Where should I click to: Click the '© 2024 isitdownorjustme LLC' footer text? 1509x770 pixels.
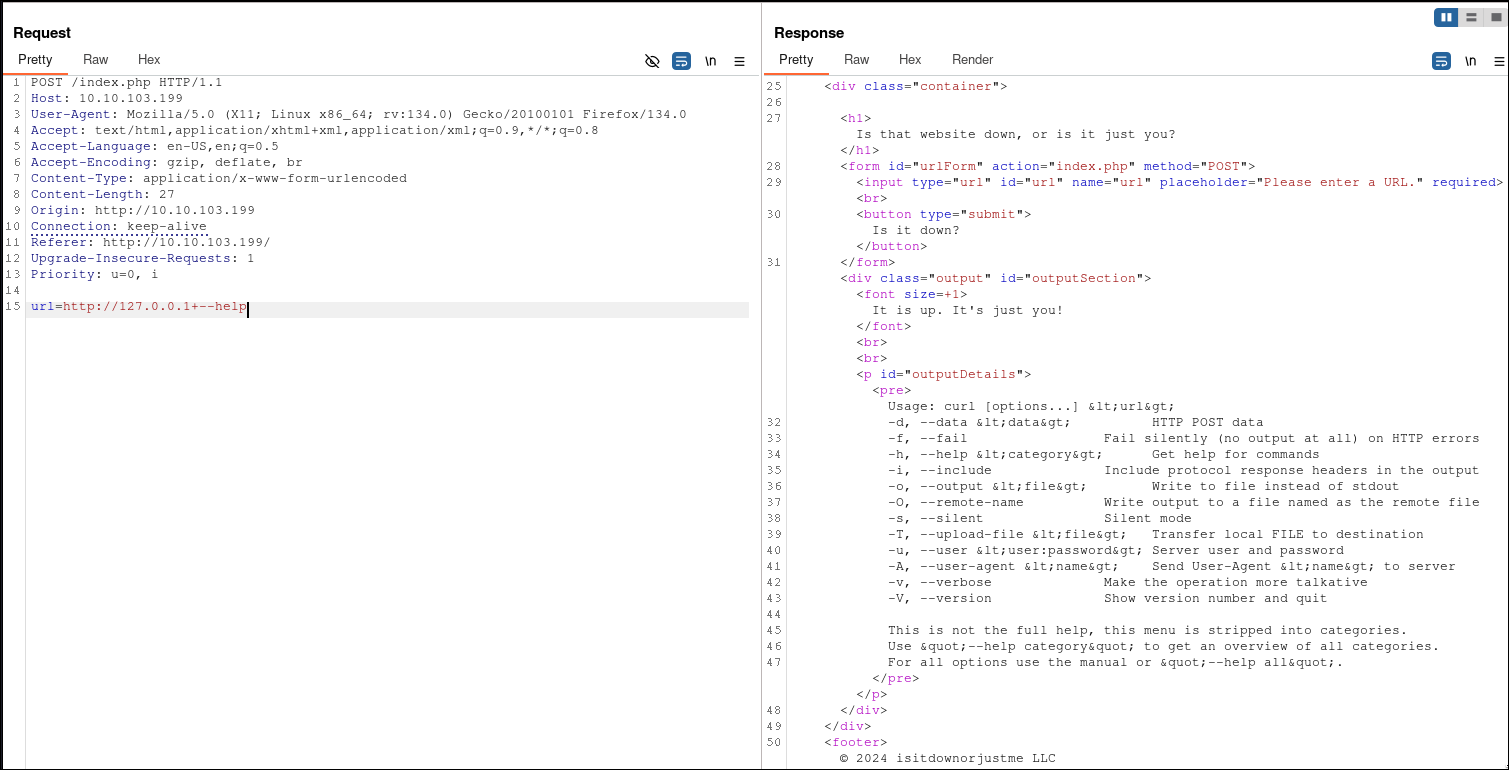pos(948,758)
